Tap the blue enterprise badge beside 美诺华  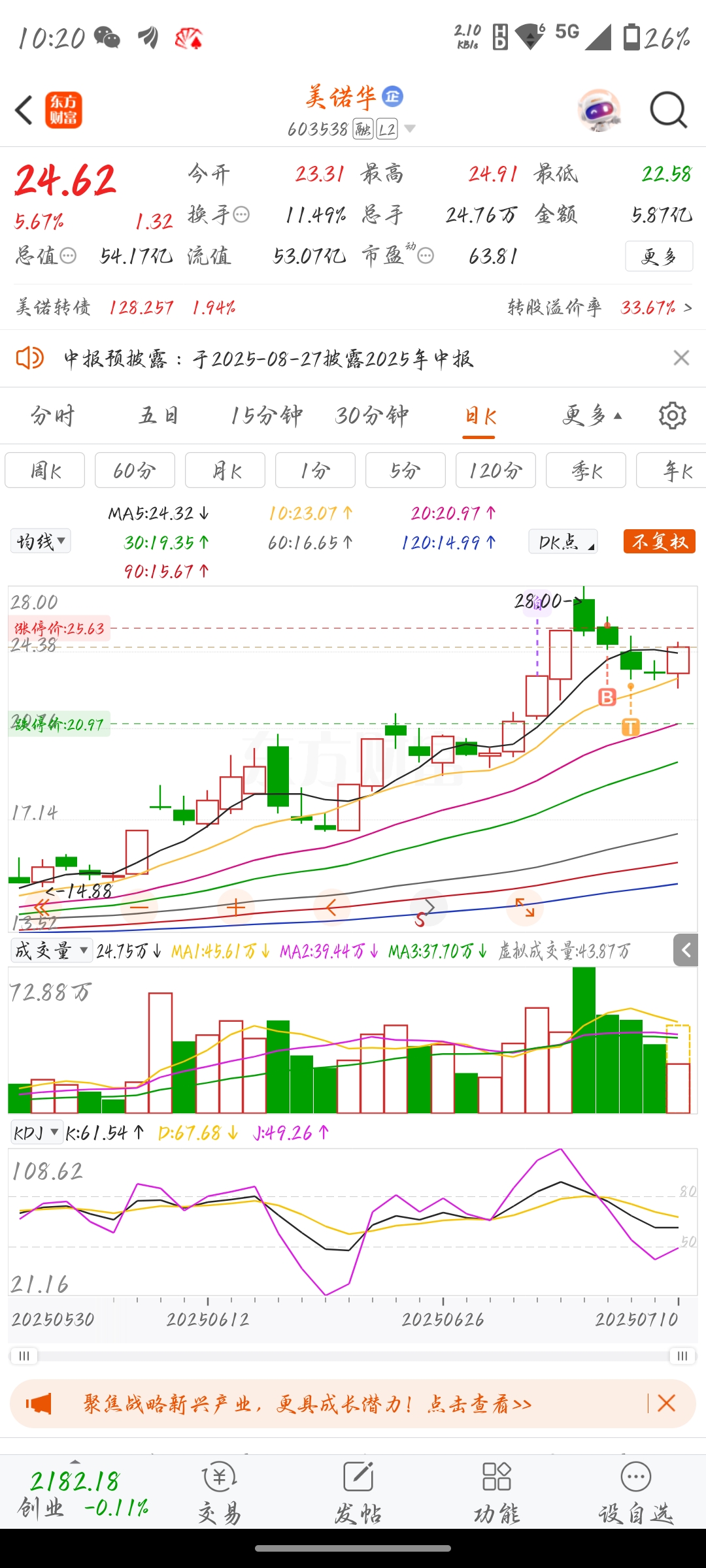[x=392, y=97]
